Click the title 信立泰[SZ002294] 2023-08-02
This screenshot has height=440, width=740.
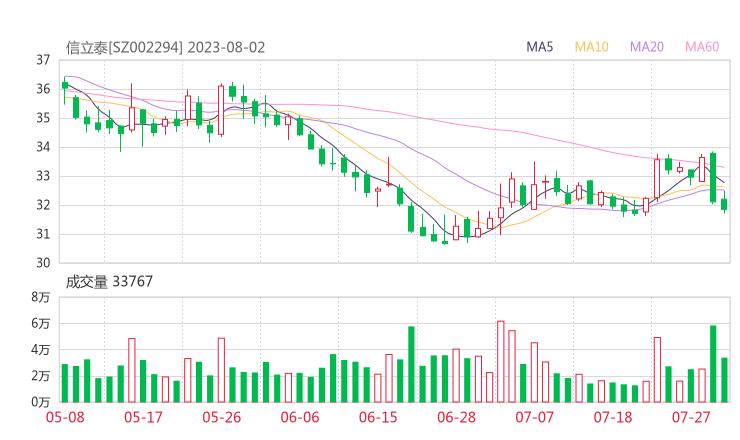coord(165,48)
